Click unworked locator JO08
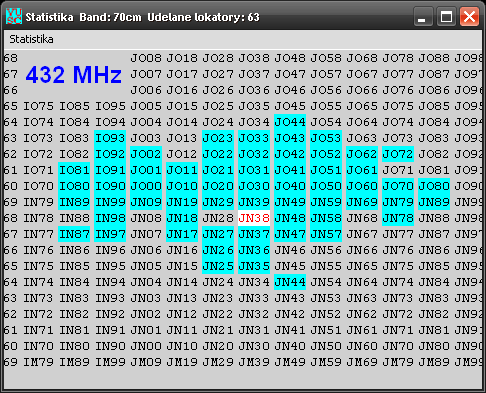This screenshot has height=393, width=486. click(146, 58)
